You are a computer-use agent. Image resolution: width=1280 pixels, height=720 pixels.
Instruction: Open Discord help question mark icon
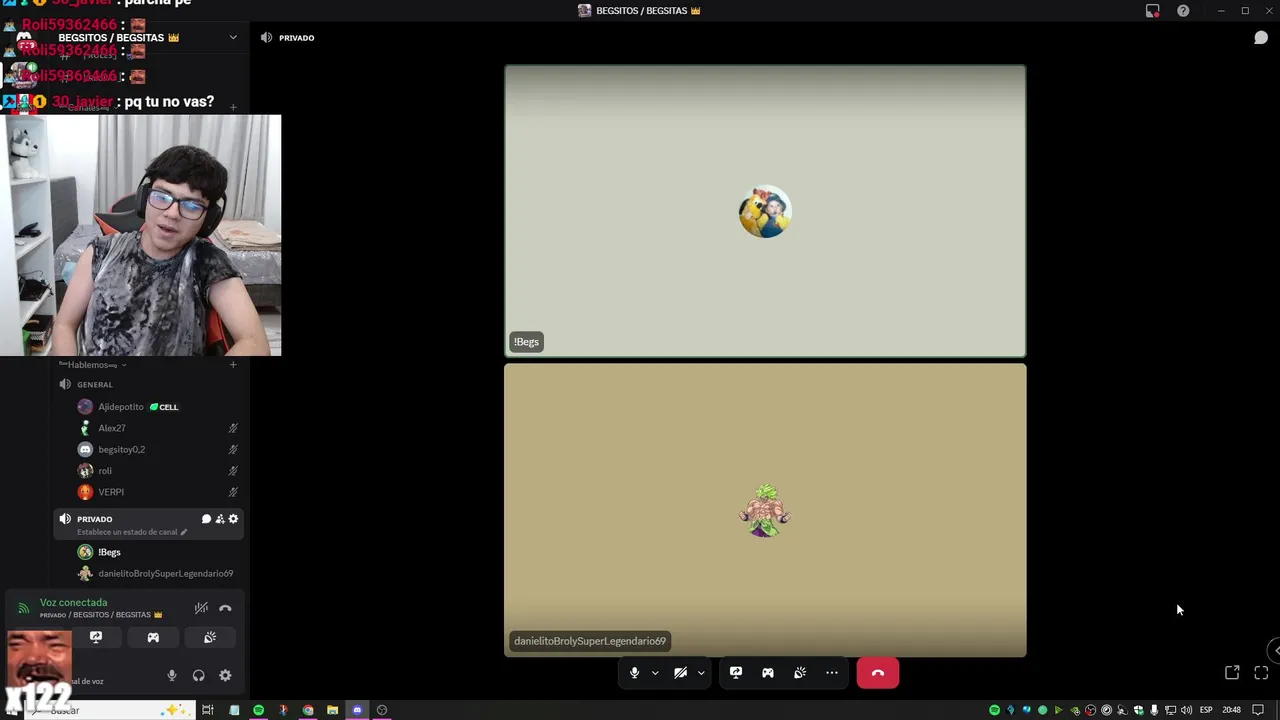(1183, 11)
